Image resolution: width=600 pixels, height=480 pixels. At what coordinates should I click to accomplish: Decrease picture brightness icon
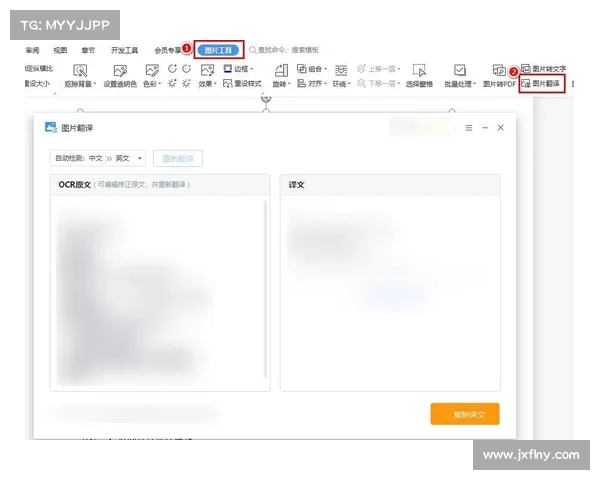[186, 83]
